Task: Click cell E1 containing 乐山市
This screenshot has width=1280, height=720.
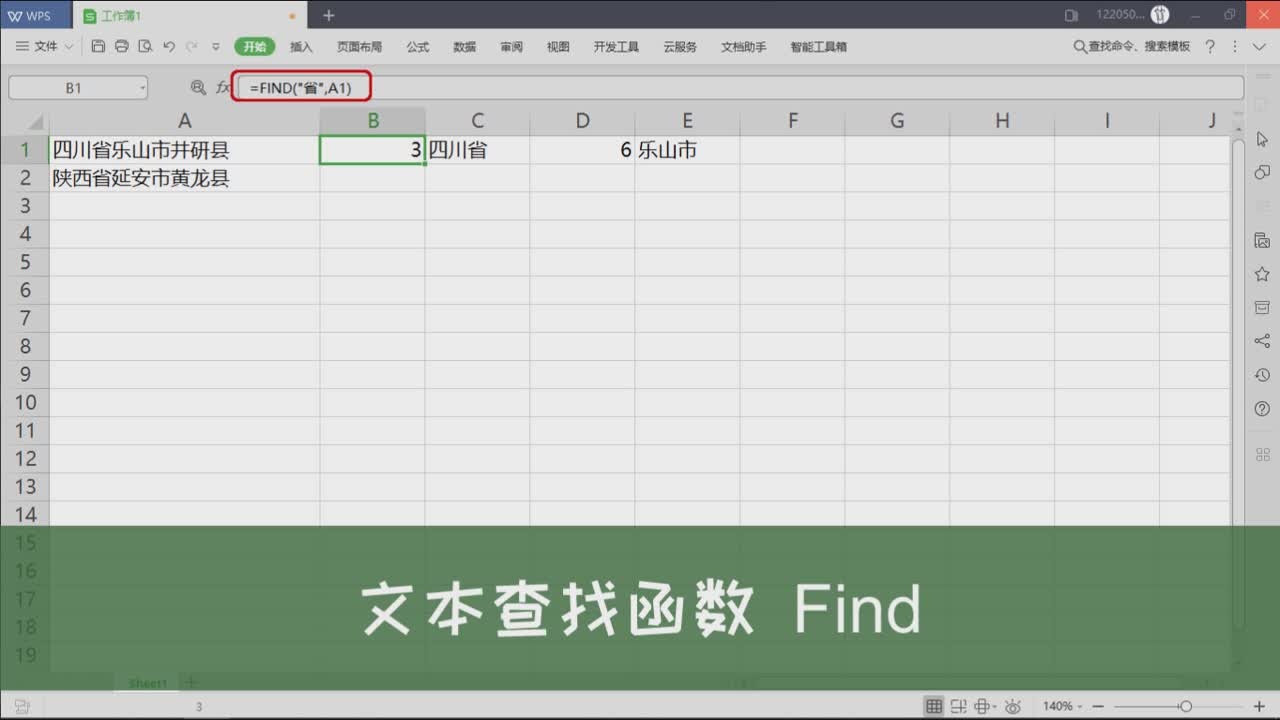Action: coord(687,150)
